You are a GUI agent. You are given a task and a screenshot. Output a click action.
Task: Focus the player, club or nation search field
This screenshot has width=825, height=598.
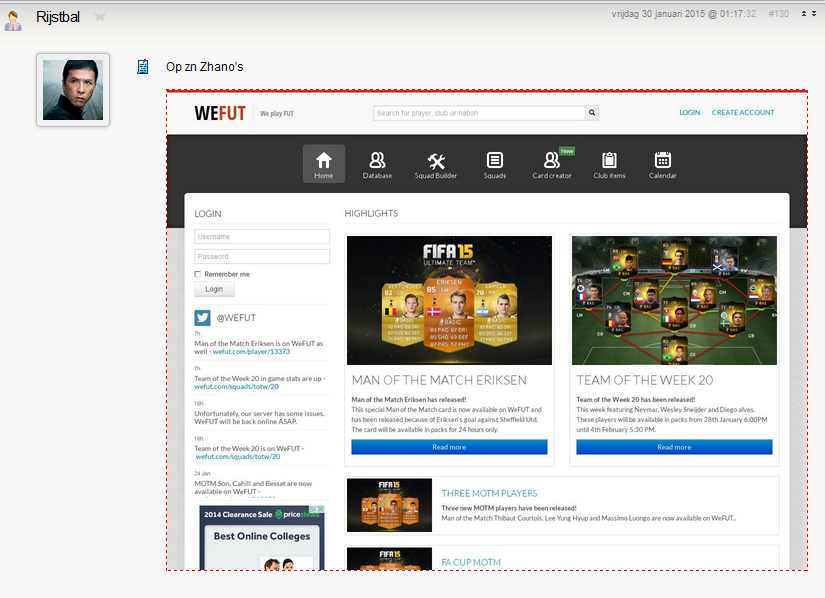coord(479,113)
